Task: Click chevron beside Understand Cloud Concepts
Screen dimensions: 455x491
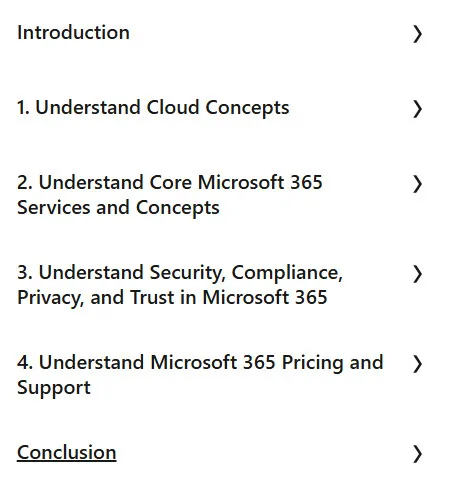Action: (417, 109)
